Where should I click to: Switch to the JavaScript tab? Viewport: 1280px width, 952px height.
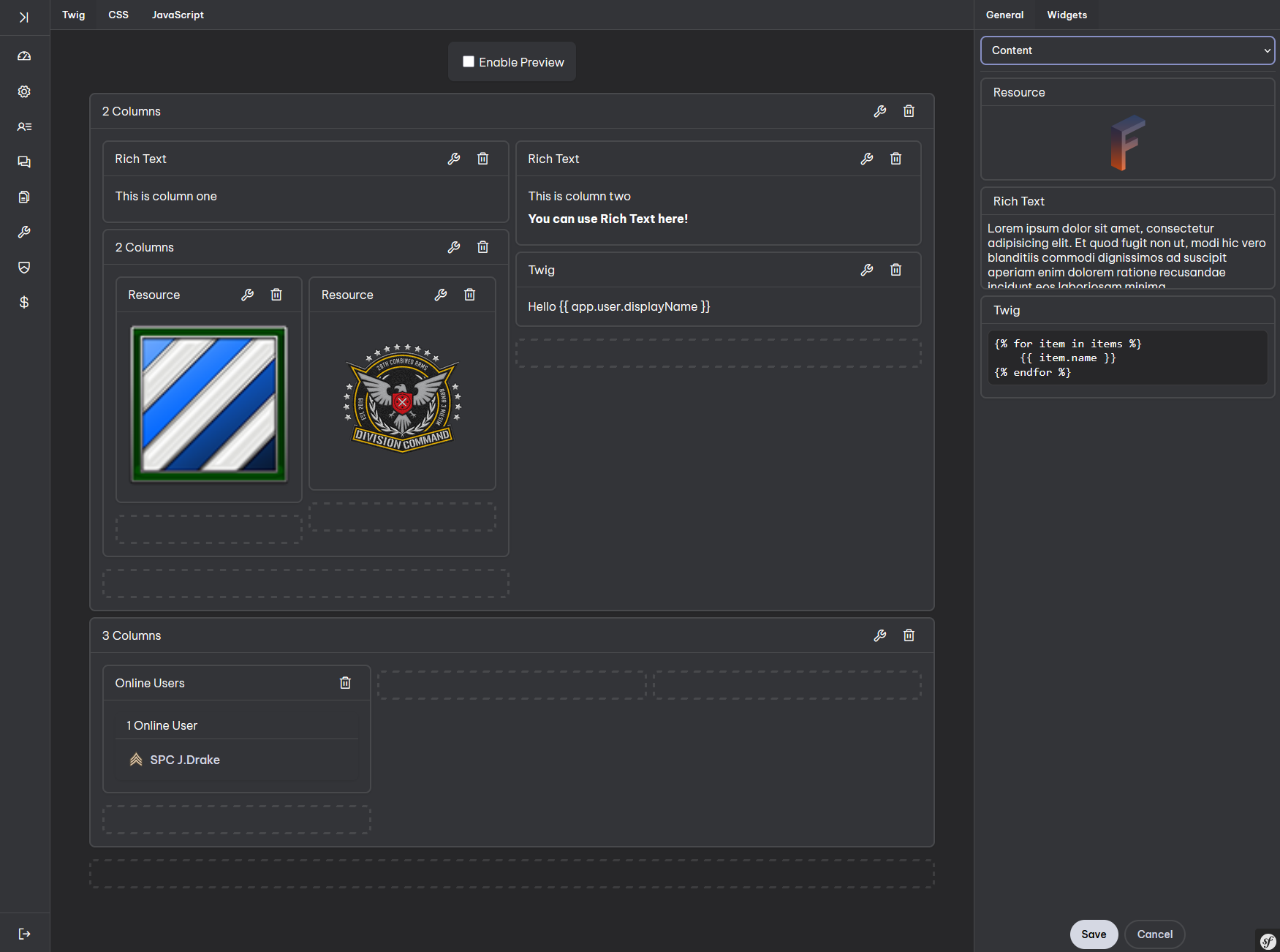[x=178, y=15]
